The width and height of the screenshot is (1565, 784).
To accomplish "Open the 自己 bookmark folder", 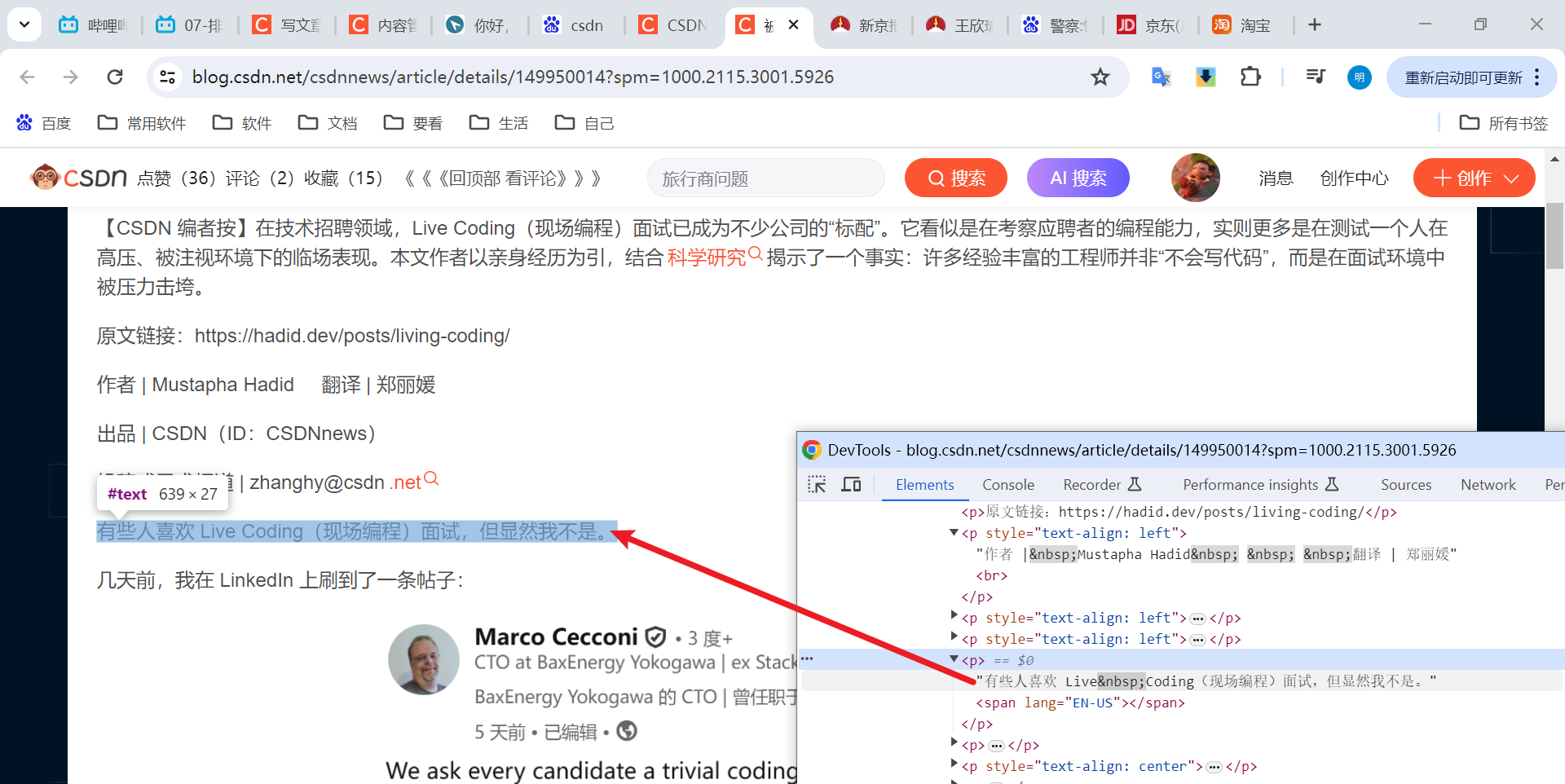I will point(584,123).
